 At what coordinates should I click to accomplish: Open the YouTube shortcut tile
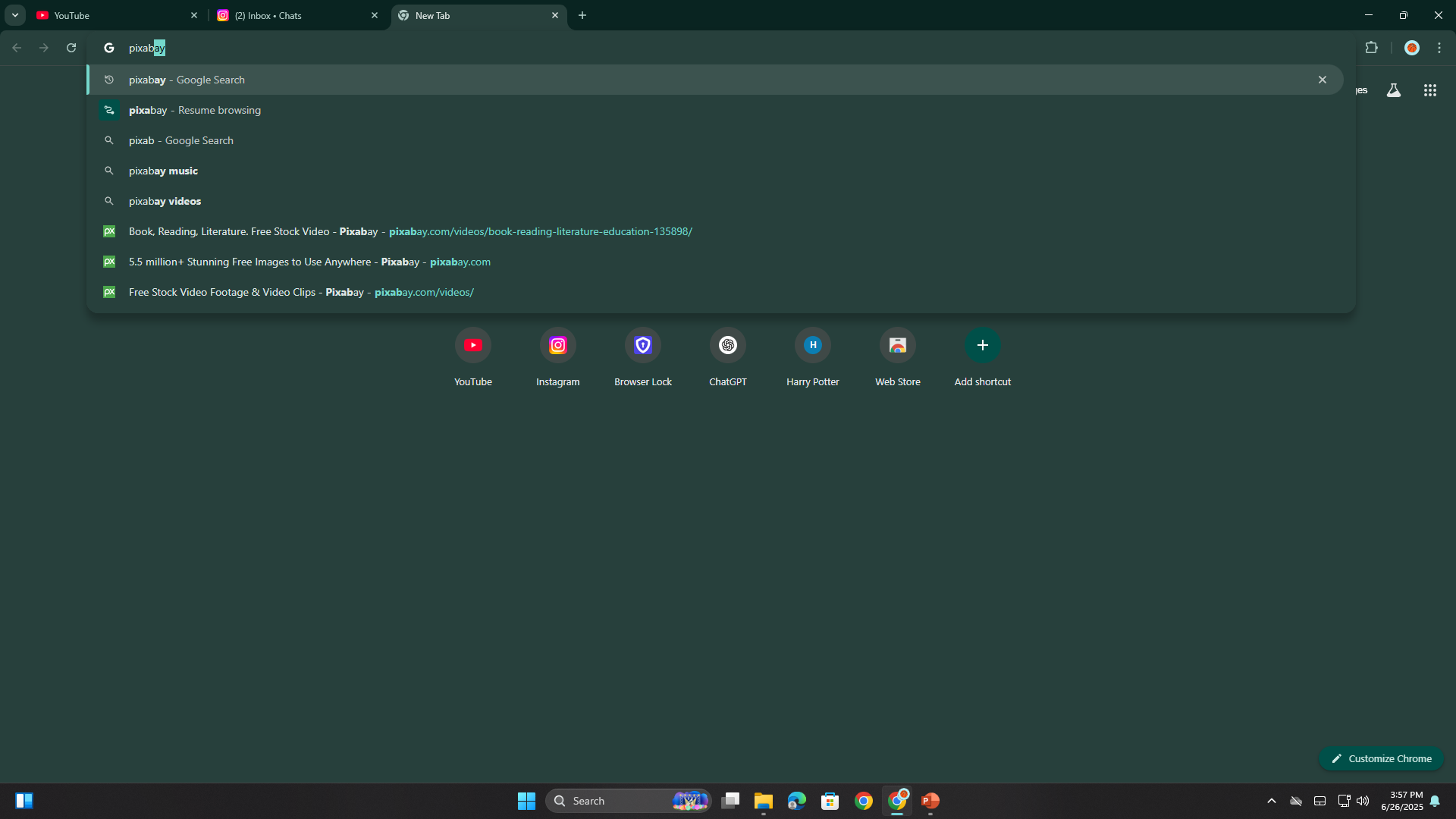[x=473, y=358]
